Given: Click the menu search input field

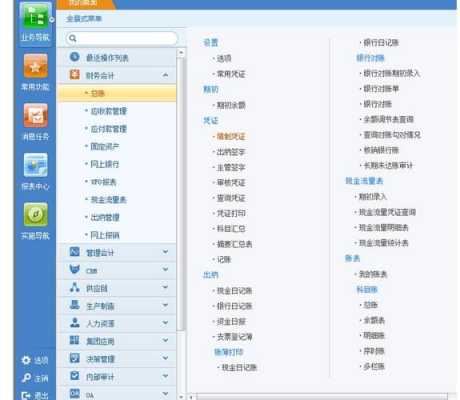Looking at the screenshot, I should [122, 38].
